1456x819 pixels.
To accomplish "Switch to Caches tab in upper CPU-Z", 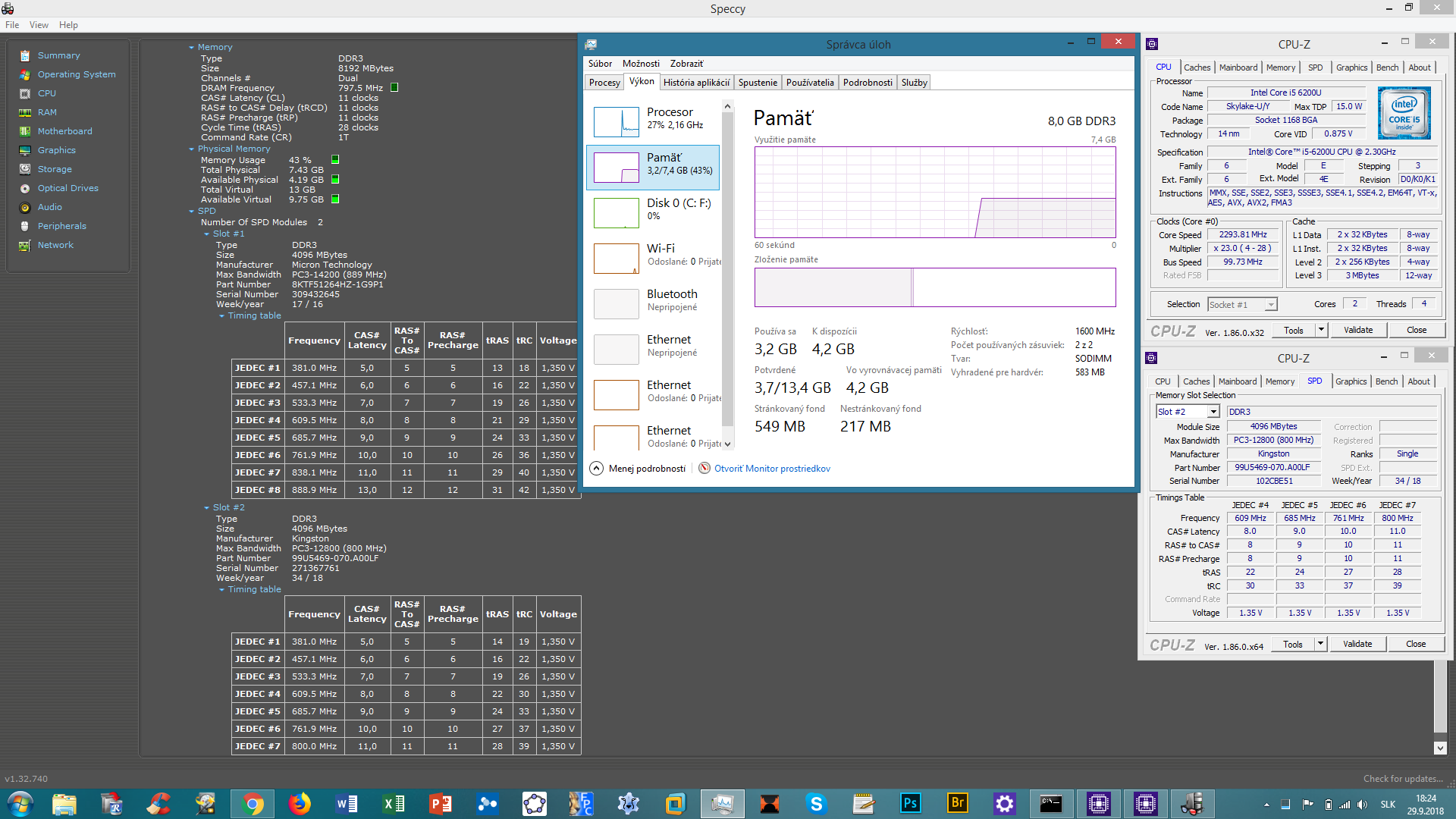I will click(x=1197, y=67).
